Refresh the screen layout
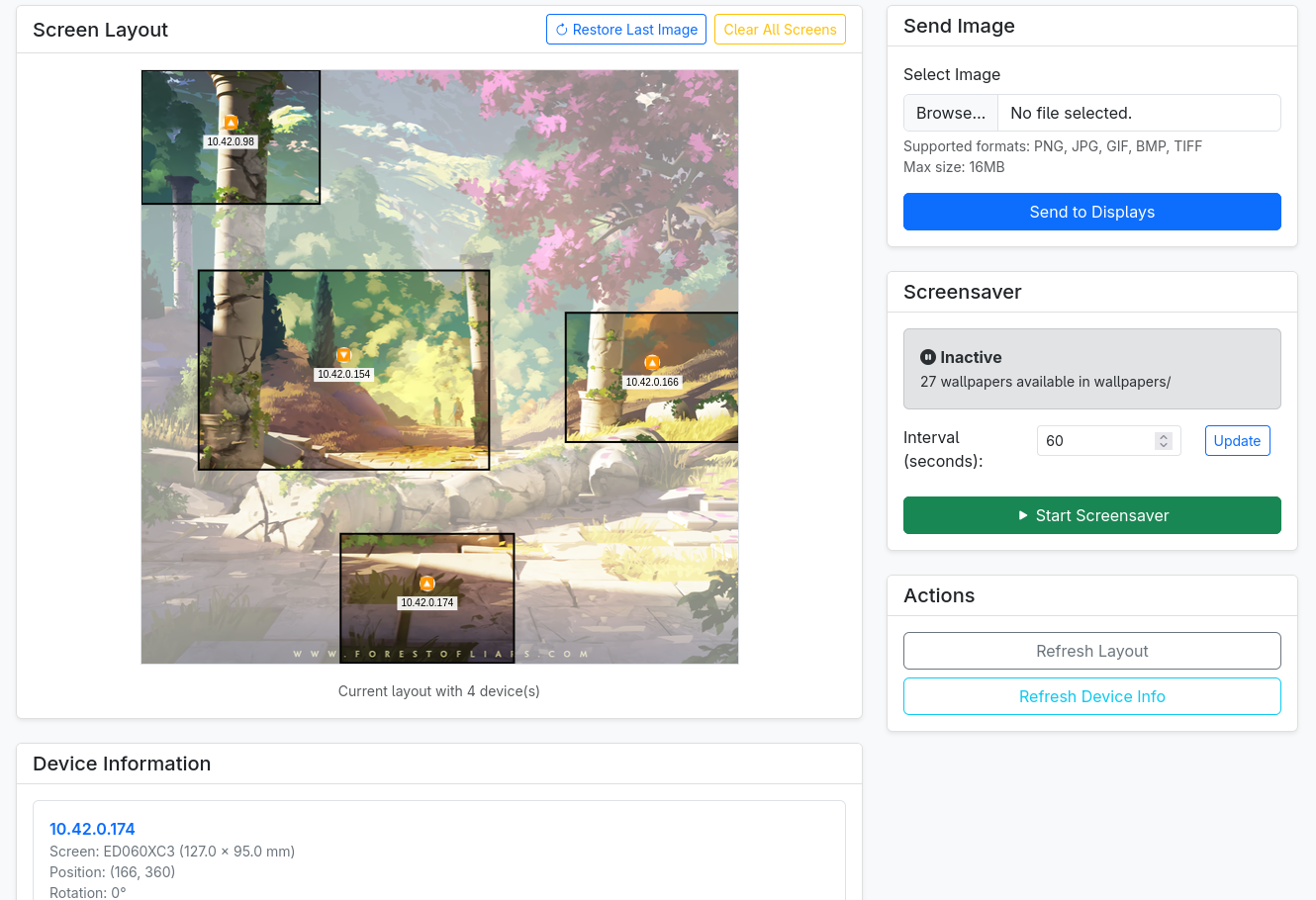This screenshot has height=900, width=1316. (x=1092, y=651)
